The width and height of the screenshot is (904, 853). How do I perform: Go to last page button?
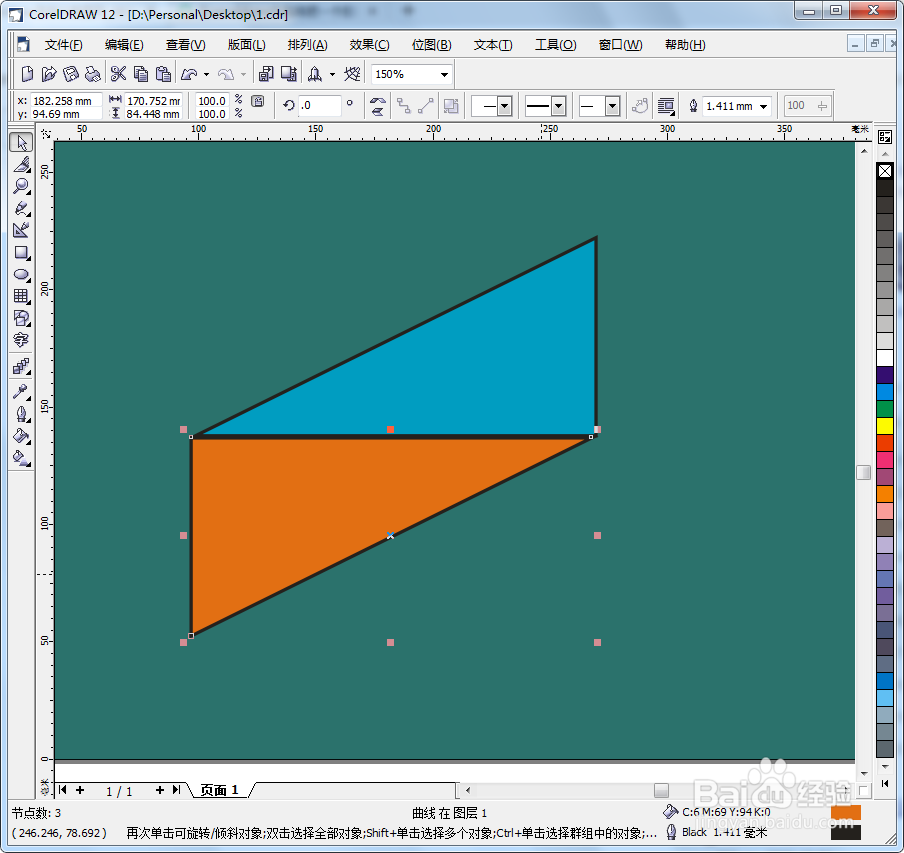click(176, 790)
